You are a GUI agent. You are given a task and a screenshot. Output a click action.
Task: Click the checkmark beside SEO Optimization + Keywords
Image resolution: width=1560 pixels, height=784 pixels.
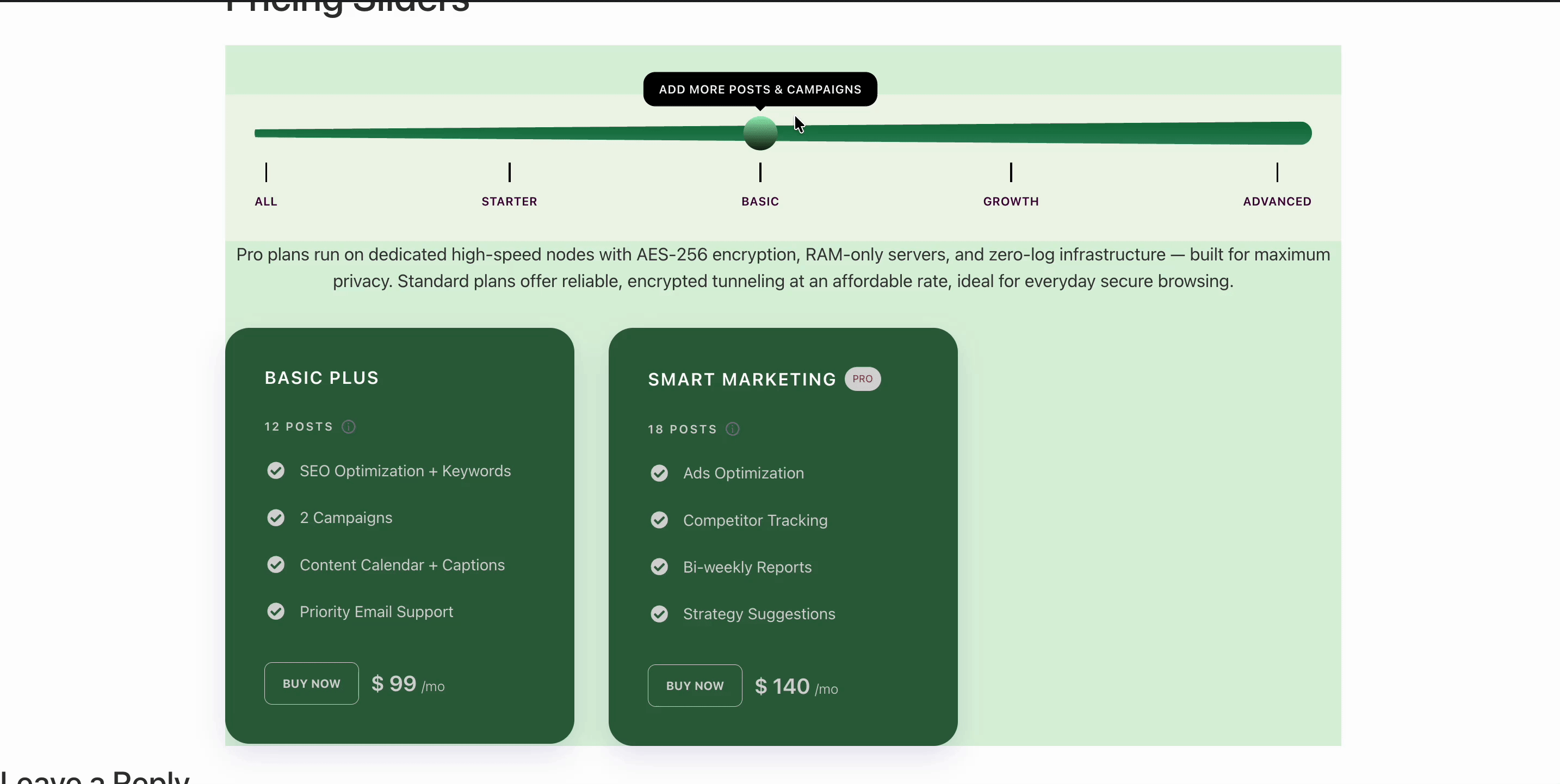coord(276,471)
